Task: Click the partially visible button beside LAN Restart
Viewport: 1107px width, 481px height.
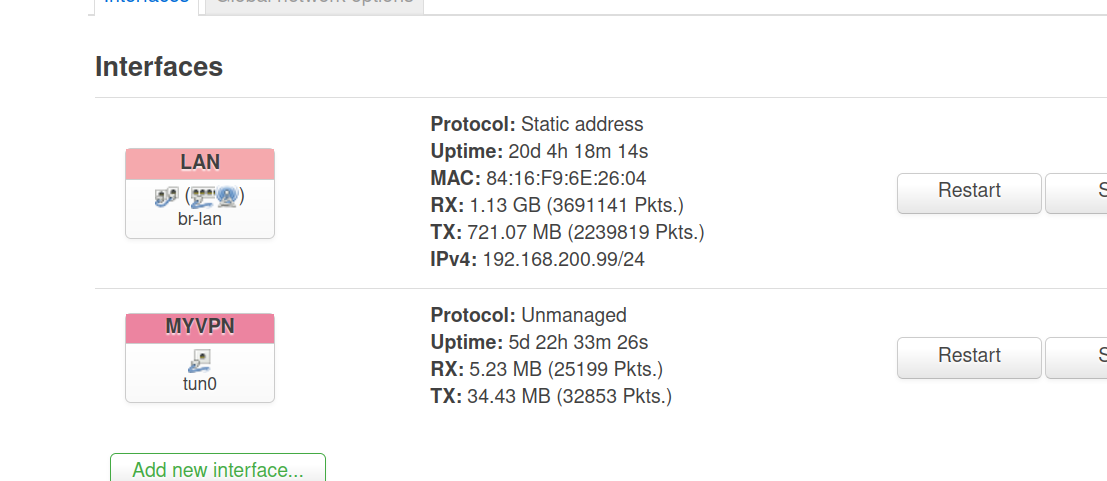Action: 1078,191
